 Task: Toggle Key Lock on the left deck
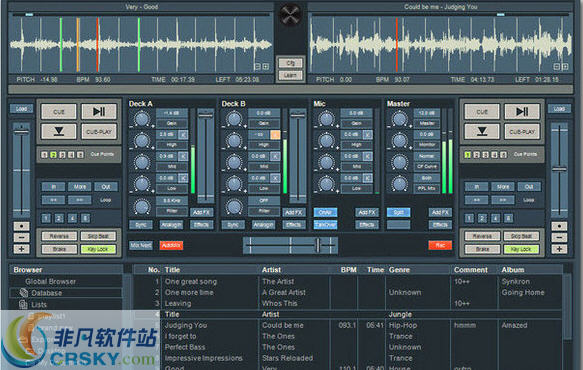(98, 249)
